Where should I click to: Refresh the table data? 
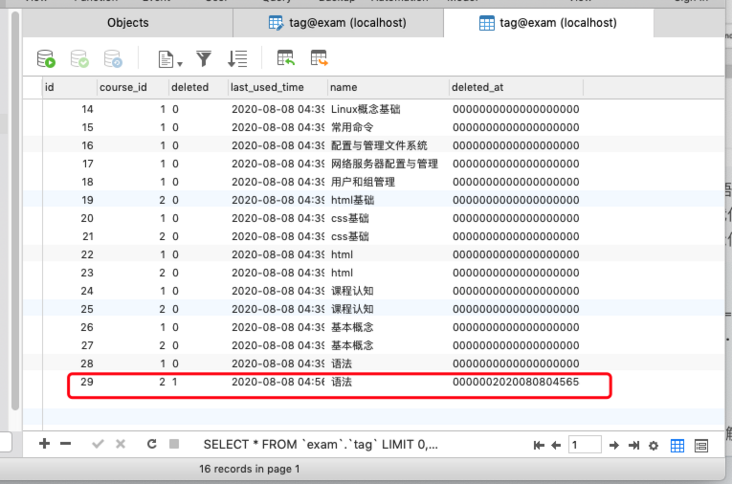point(152,444)
